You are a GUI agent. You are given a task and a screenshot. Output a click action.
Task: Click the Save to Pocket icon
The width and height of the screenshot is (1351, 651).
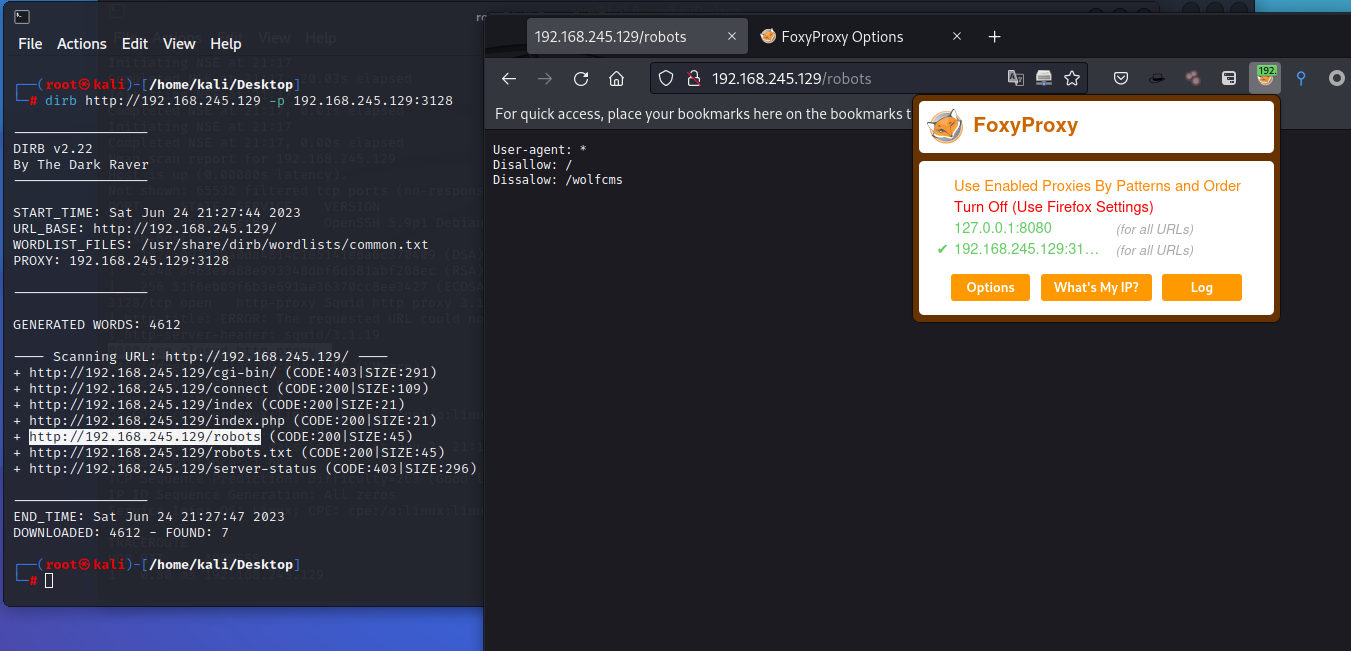(1121, 78)
